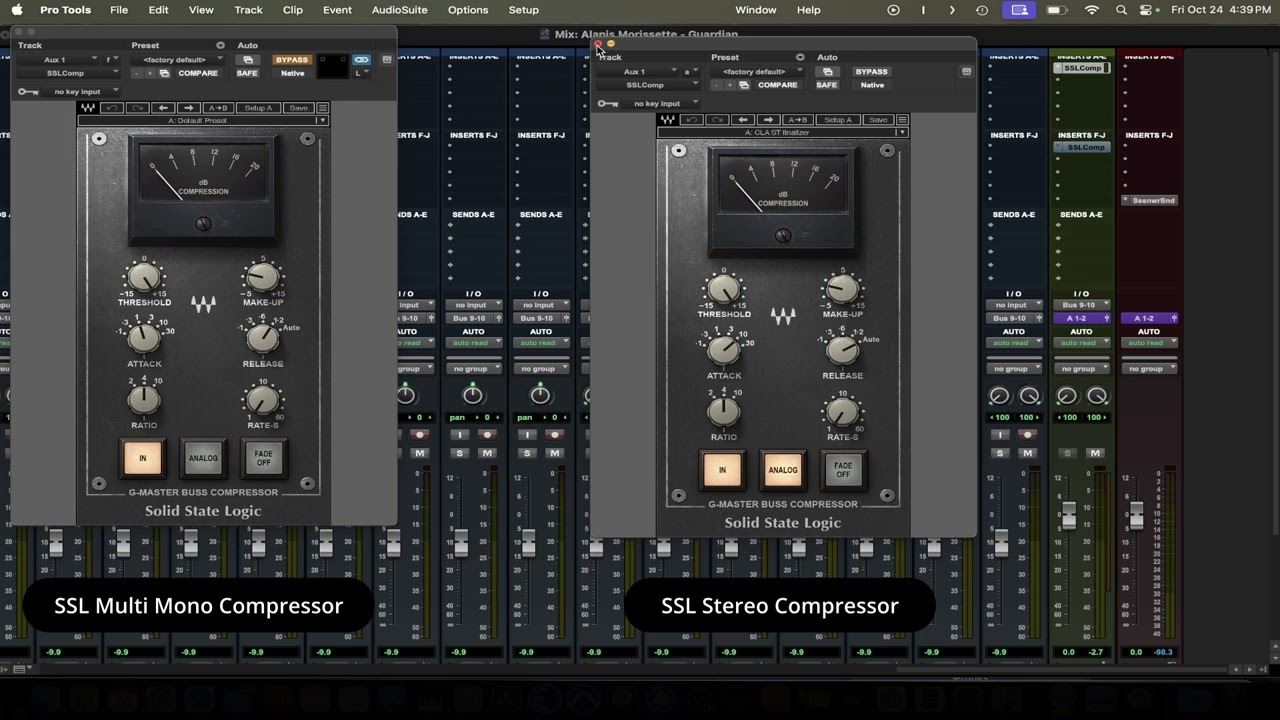Click the preset copy icon beside COMPARE in right plugin
Image resolution: width=1280 pixels, height=720 pixels.
744,85
